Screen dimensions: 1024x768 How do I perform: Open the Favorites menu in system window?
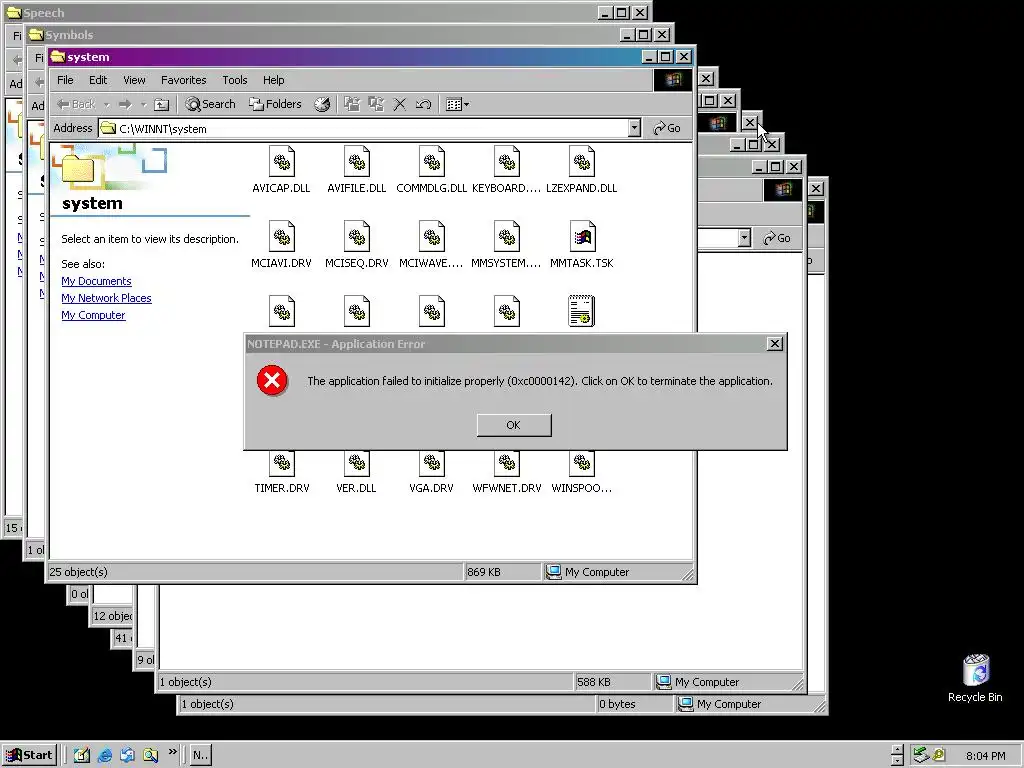click(x=184, y=80)
